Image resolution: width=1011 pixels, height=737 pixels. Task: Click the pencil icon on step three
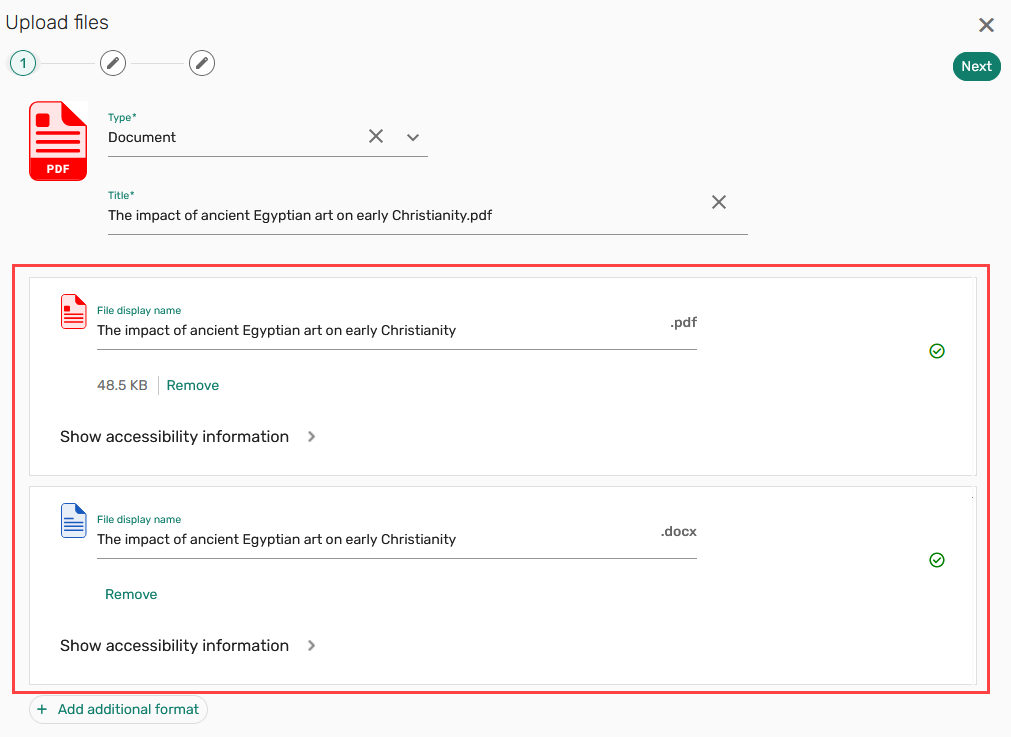pos(201,63)
